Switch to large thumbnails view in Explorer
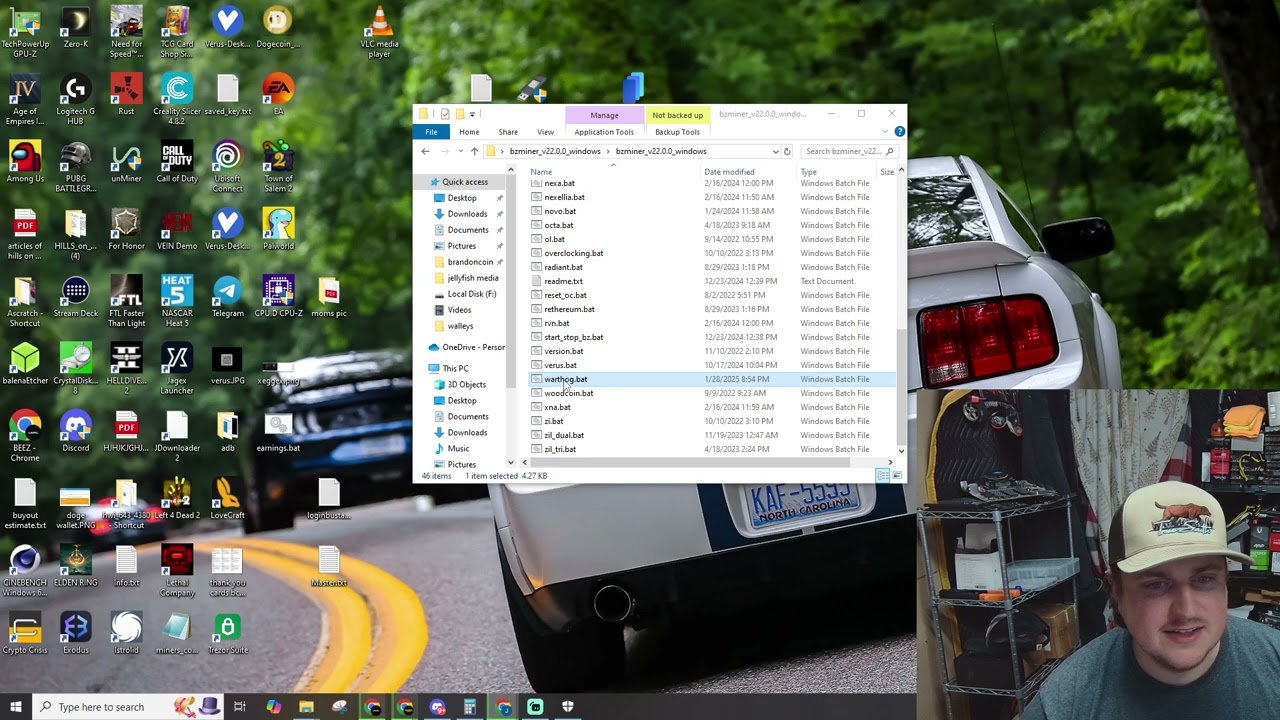This screenshot has height=720, width=1280. [897, 476]
